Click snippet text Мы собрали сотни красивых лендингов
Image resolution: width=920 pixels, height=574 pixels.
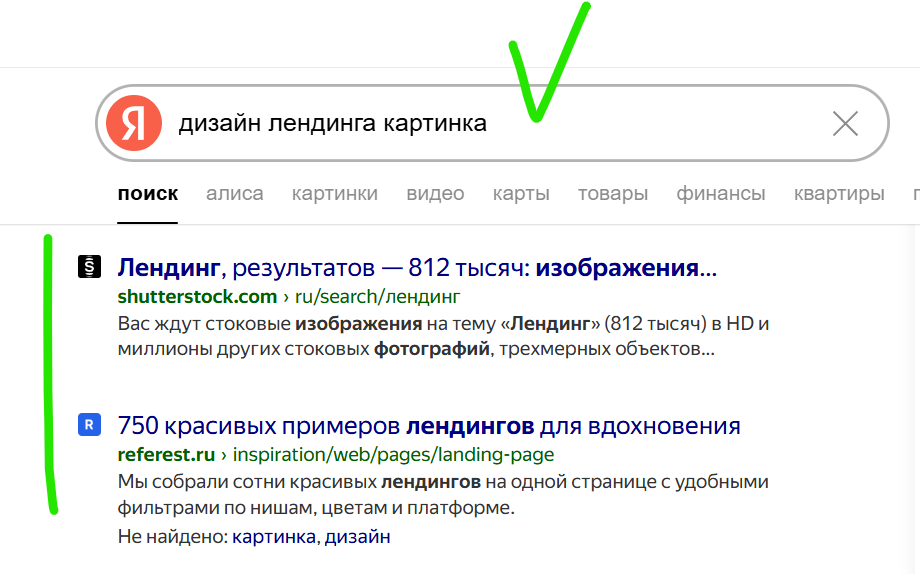(443, 494)
